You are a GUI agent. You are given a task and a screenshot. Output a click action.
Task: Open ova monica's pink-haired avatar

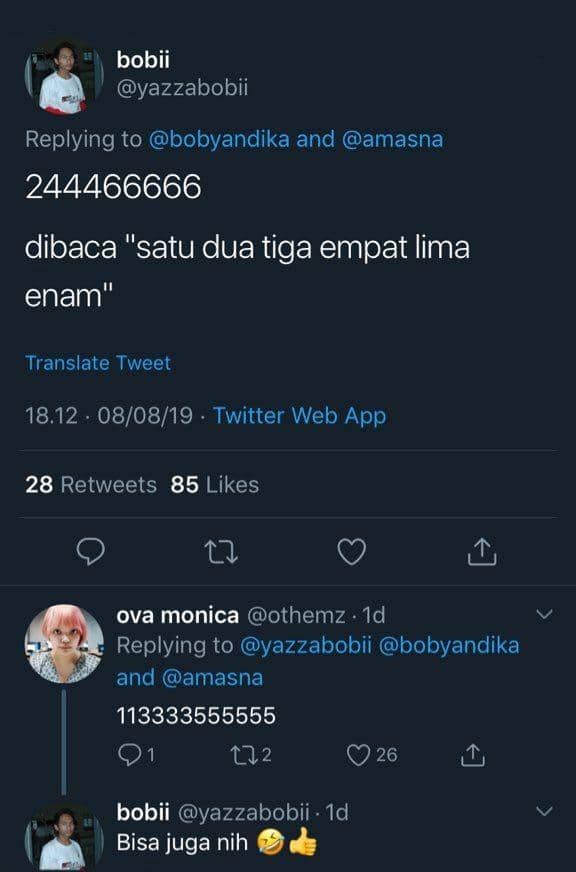[64, 643]
